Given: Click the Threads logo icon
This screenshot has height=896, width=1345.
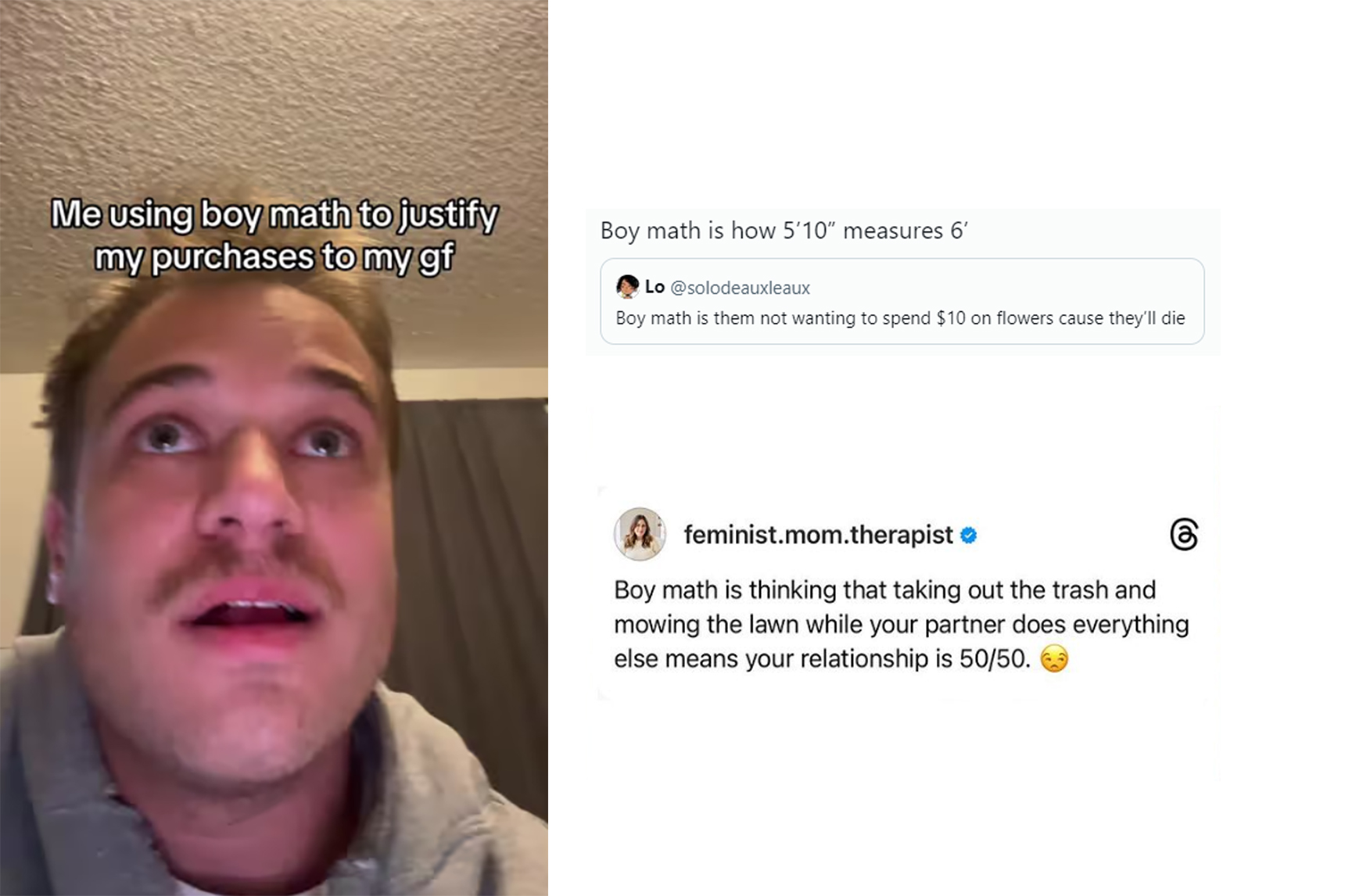Looking at the screenshot, I should pos(1183,535).
